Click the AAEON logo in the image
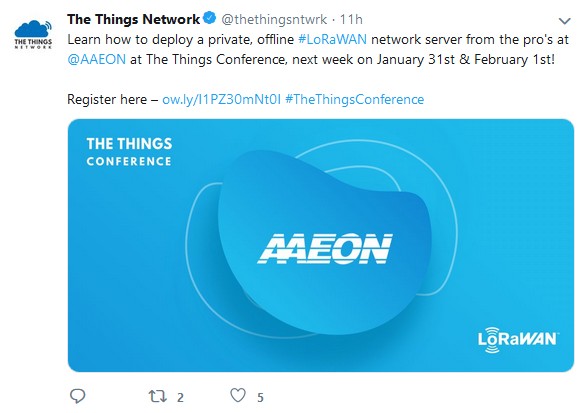Image resolution: width=585 pixels, height=413 pixels. (x=325, y=248)
